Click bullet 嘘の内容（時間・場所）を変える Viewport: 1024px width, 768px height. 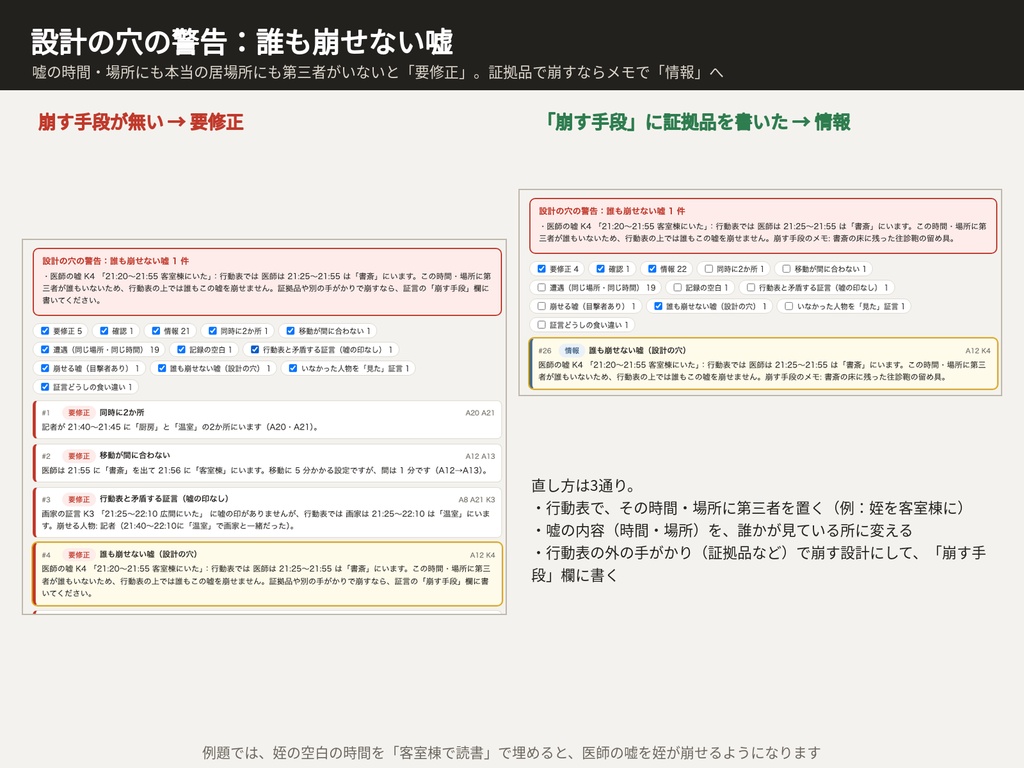click(x=722, y=530)
